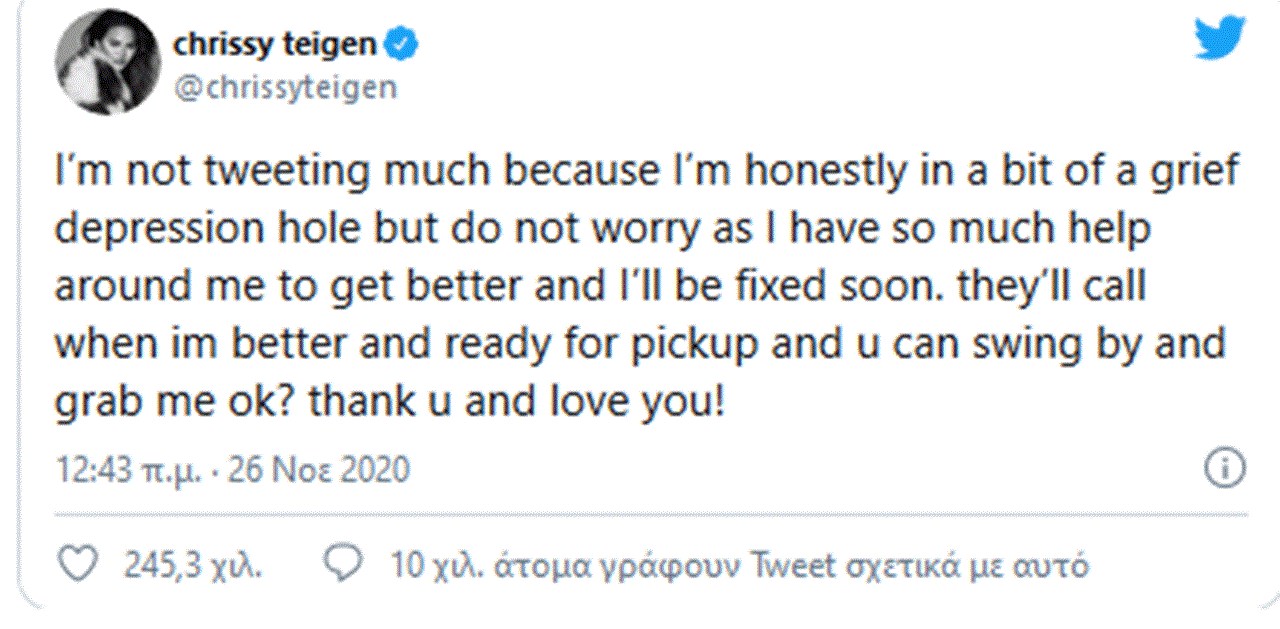
Task: Open the tweet info icon
Action: [x=1224, y=468]
